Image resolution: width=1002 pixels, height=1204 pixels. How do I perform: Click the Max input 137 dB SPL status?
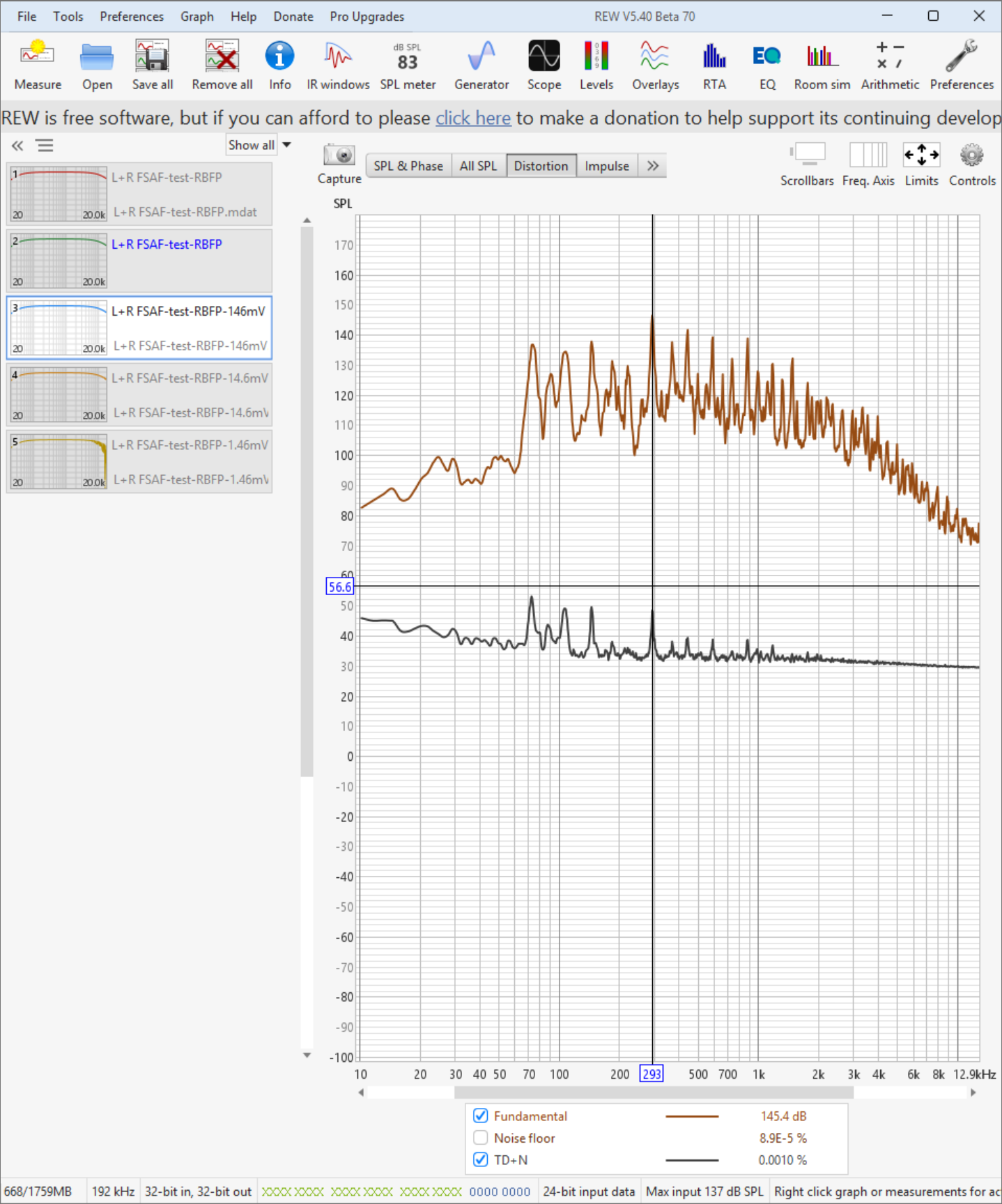pyautogui.click(x=704, y=1191)
